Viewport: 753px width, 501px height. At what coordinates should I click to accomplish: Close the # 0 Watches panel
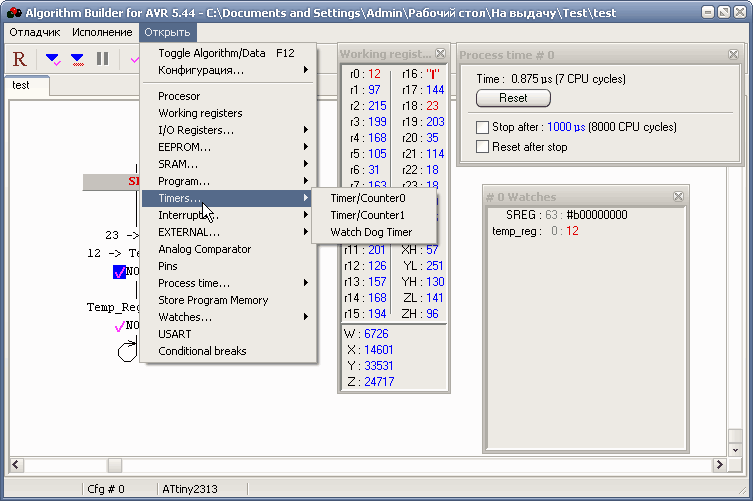pos(678,197)
